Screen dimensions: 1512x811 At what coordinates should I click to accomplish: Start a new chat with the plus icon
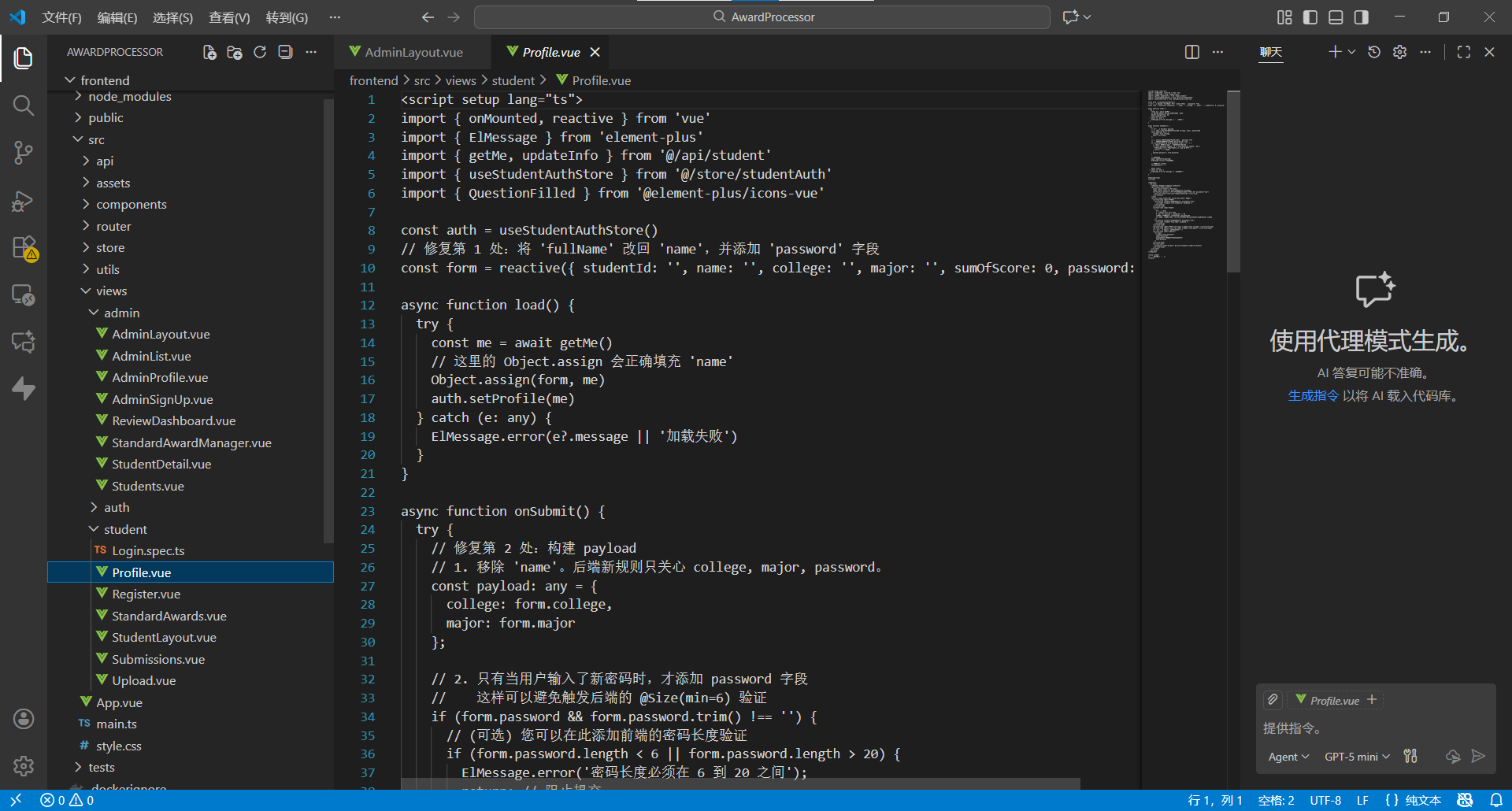click(1335, 52)
